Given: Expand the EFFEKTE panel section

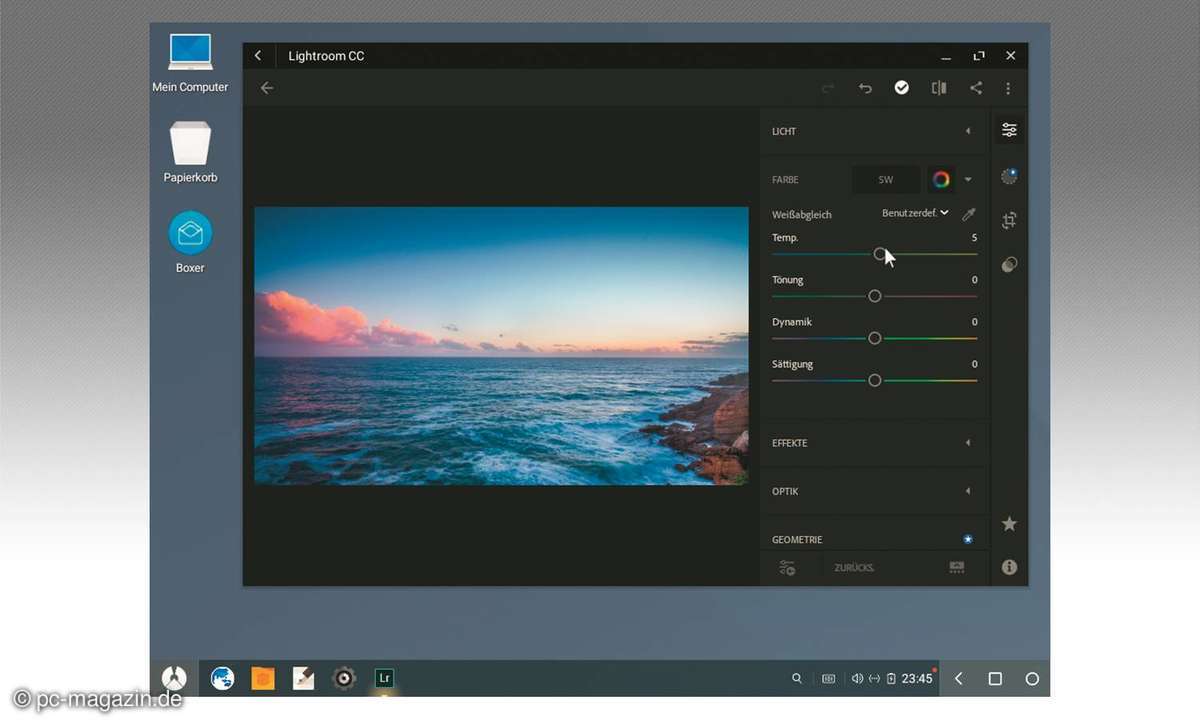Looking at the screenshot, I should 875,443.
